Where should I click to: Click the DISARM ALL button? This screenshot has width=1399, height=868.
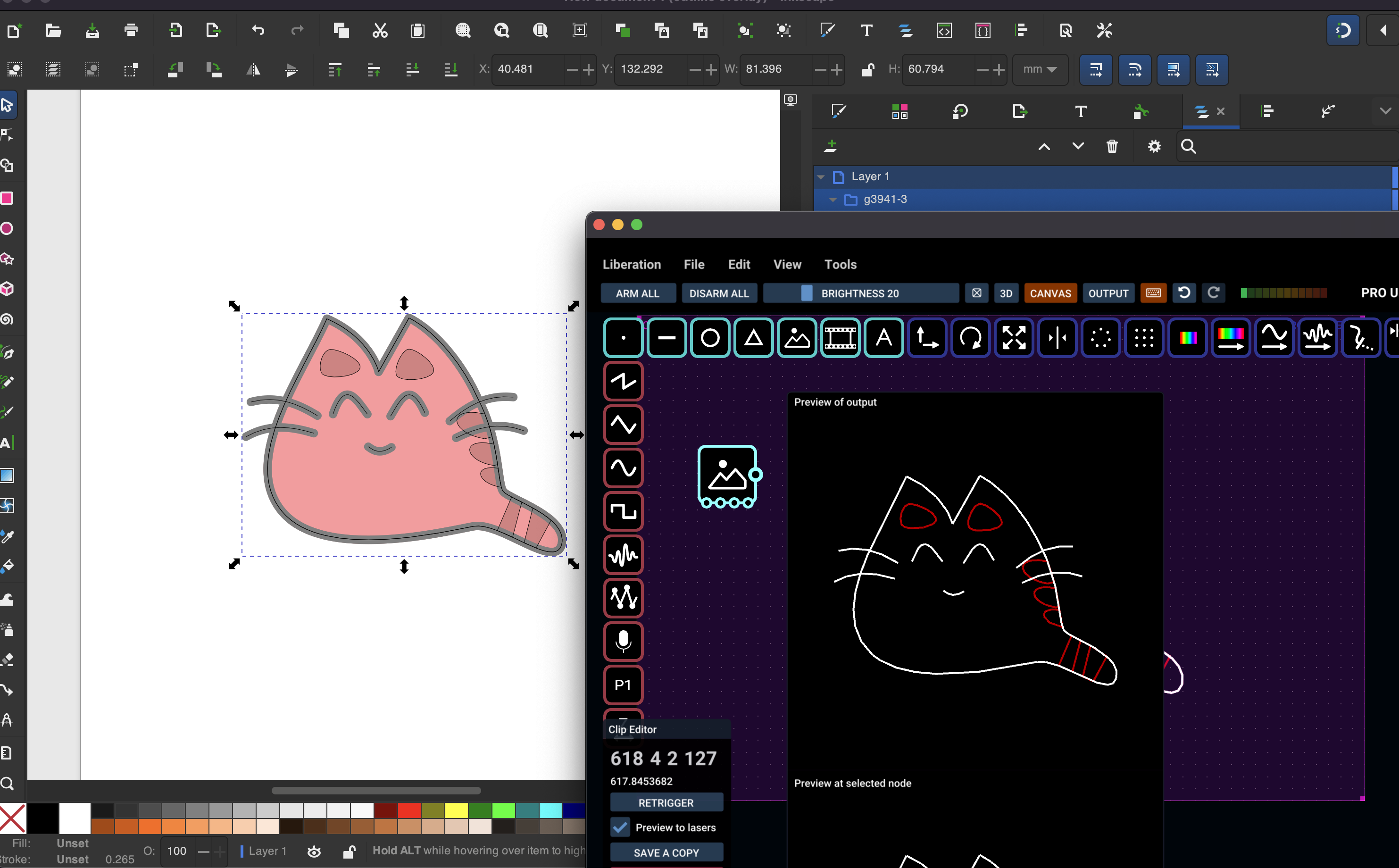tap(719, 293)
